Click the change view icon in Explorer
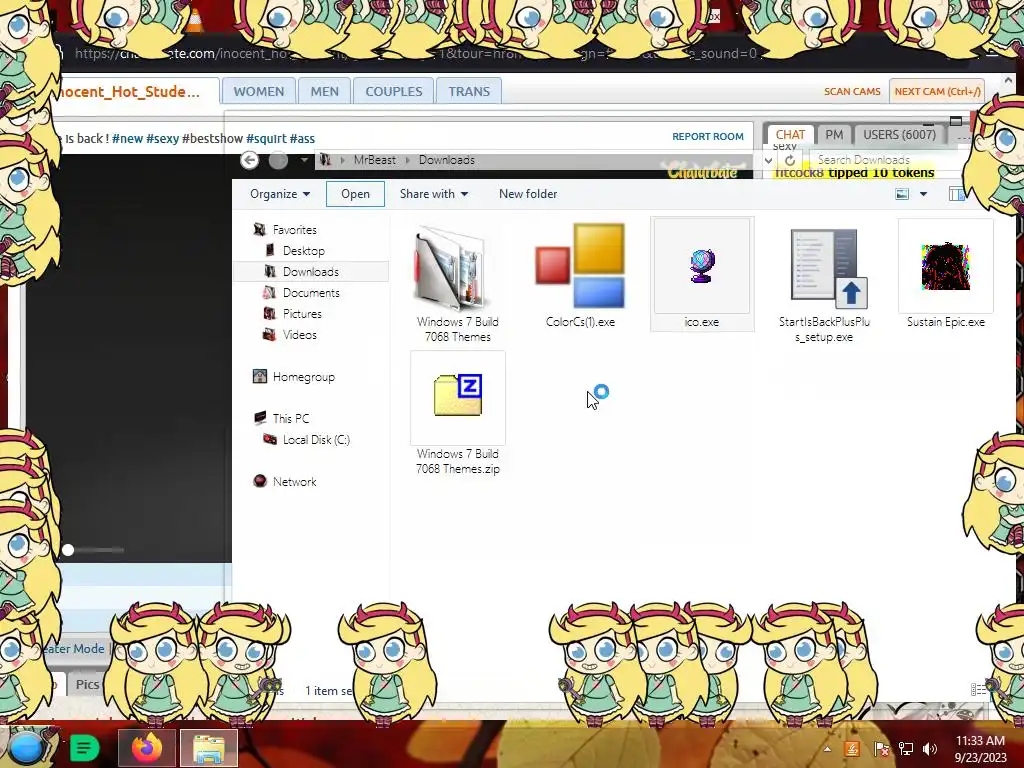This screenshot has height=768, width=1024. (902, 194)
